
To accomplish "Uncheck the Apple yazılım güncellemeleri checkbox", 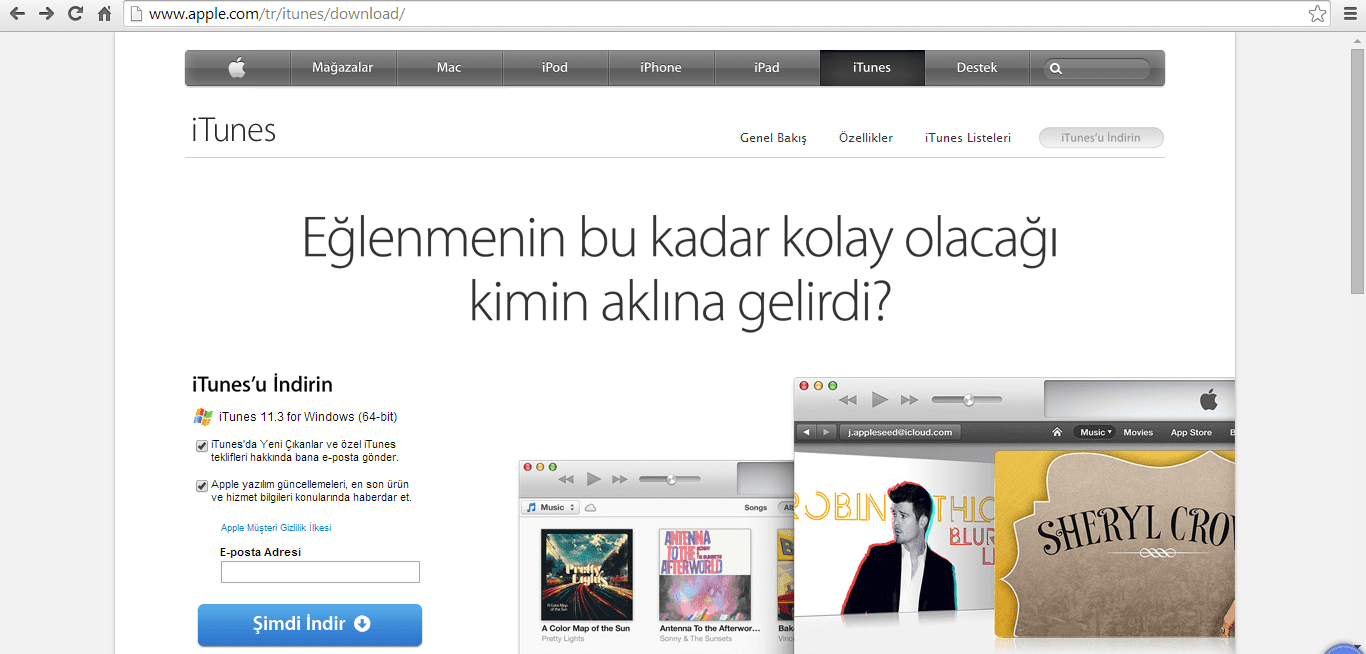I will pos(202,486).
